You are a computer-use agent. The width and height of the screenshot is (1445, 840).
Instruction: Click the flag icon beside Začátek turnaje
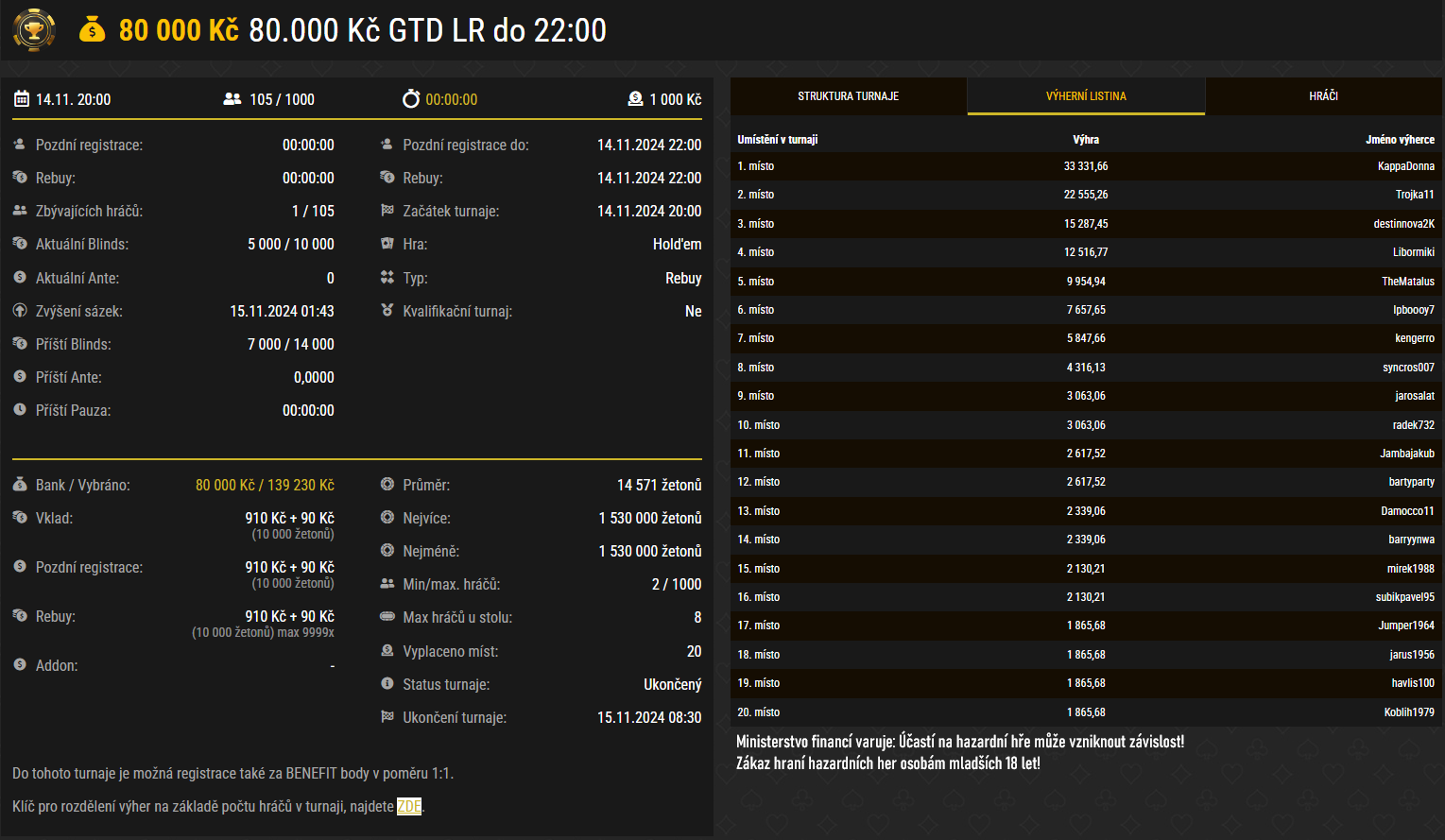click(x=387, y=211)
